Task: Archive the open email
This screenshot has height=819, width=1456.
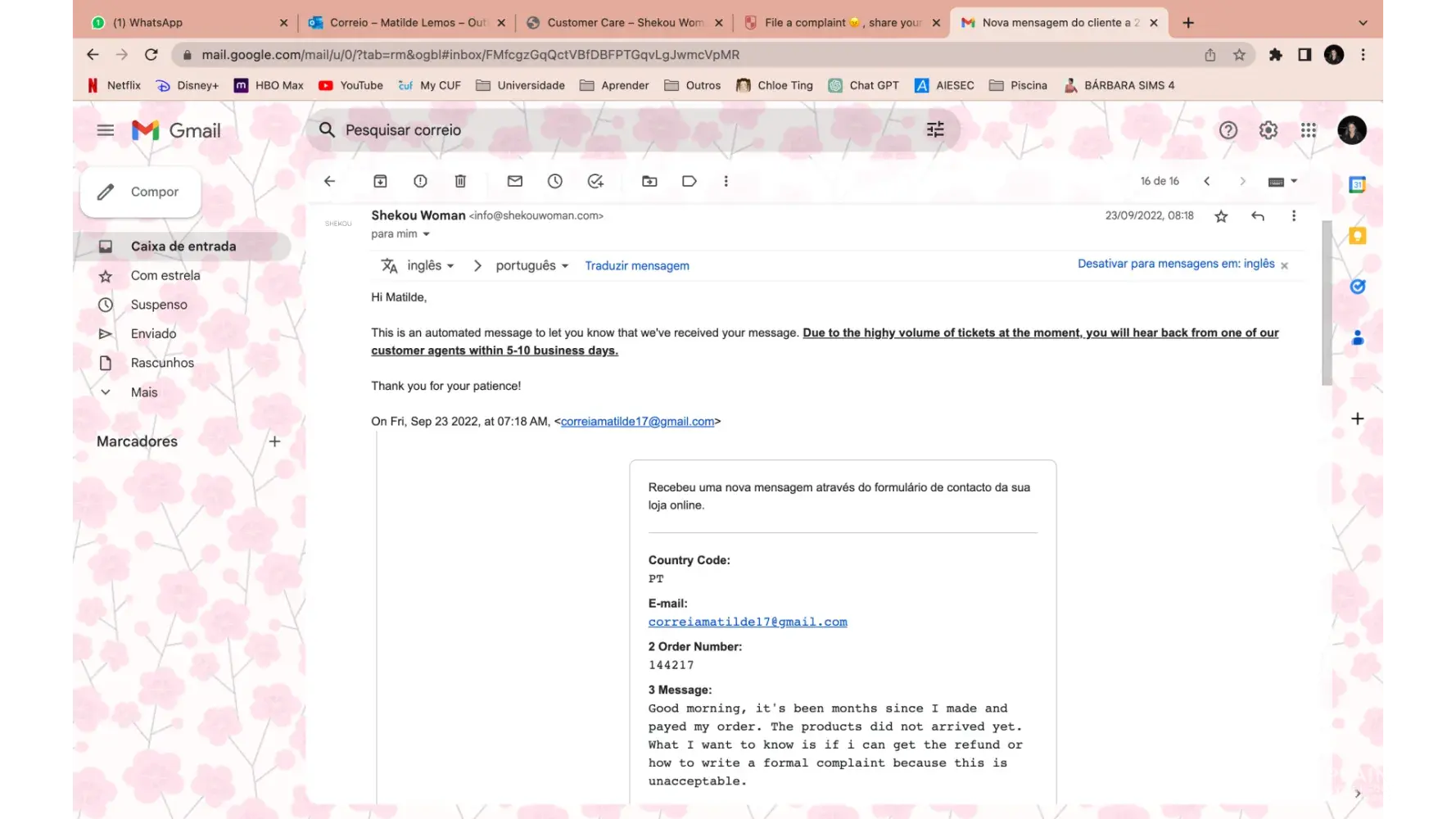Action: coord(380,181)
